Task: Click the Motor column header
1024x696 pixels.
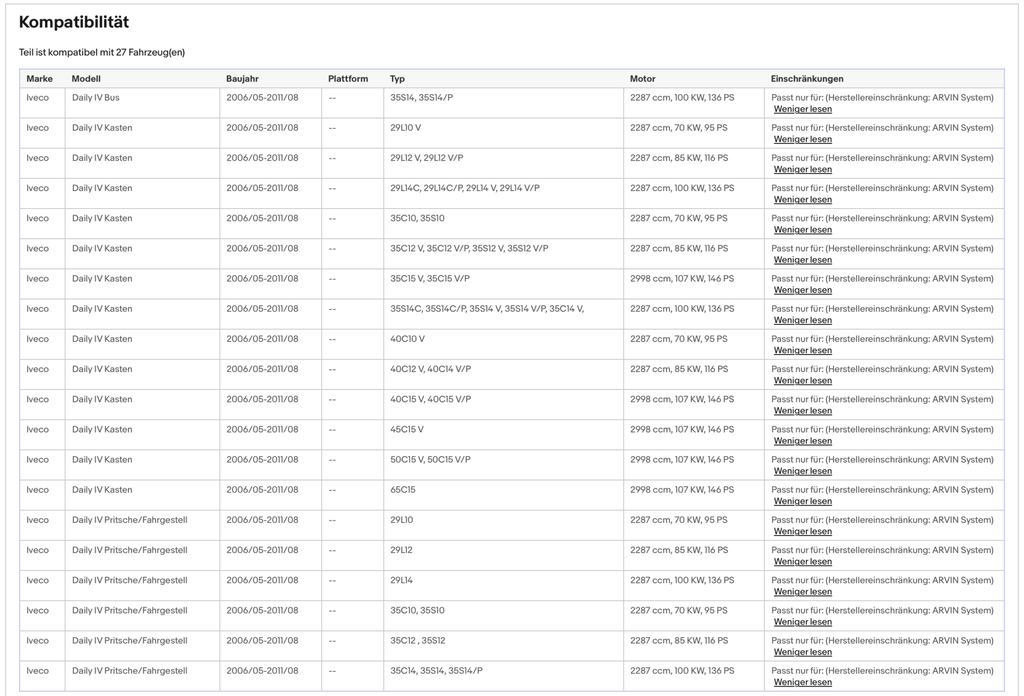Action: coord(643,78)
